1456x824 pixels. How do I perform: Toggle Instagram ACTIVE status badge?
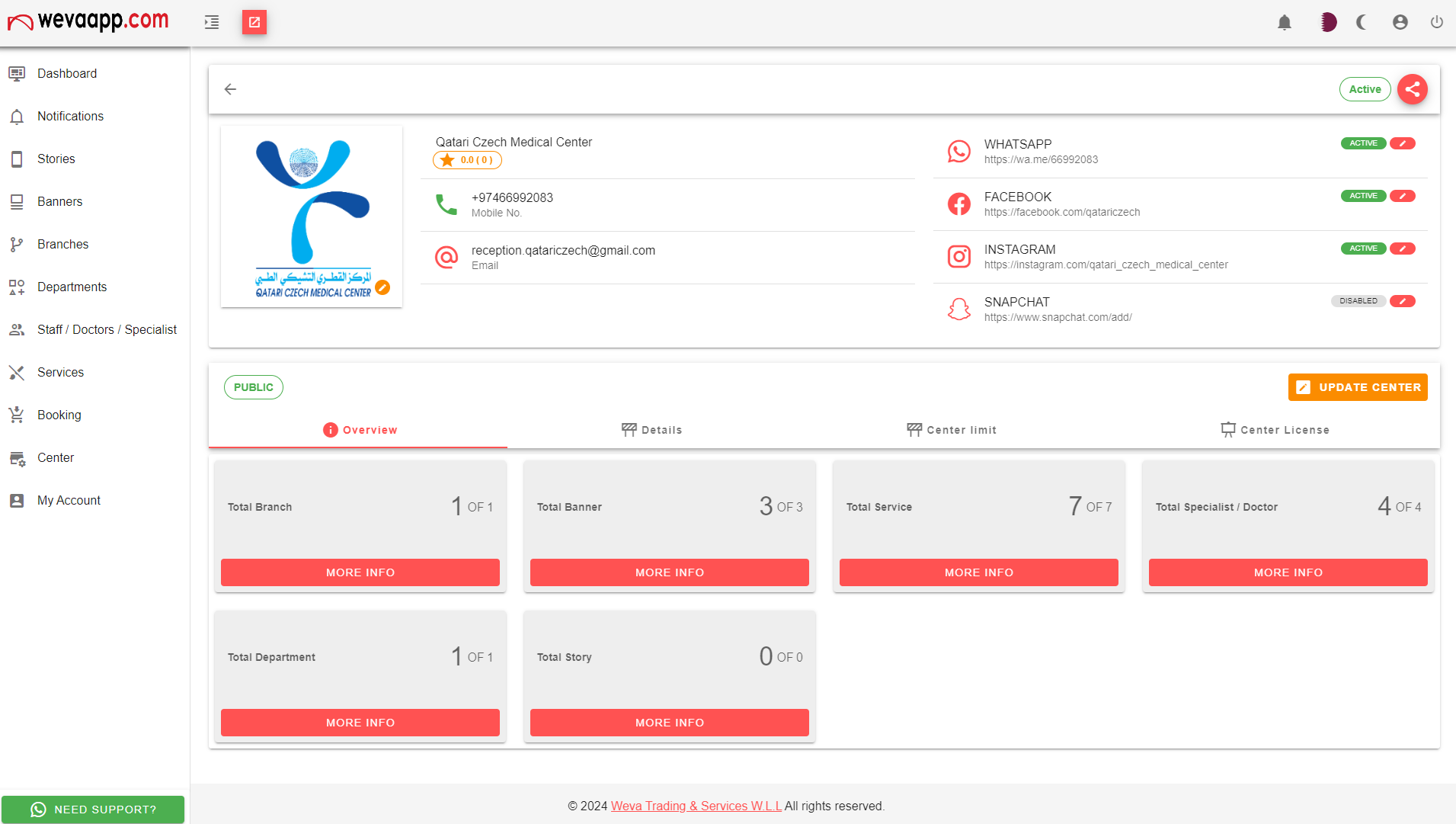click(x=1364, y=248)
